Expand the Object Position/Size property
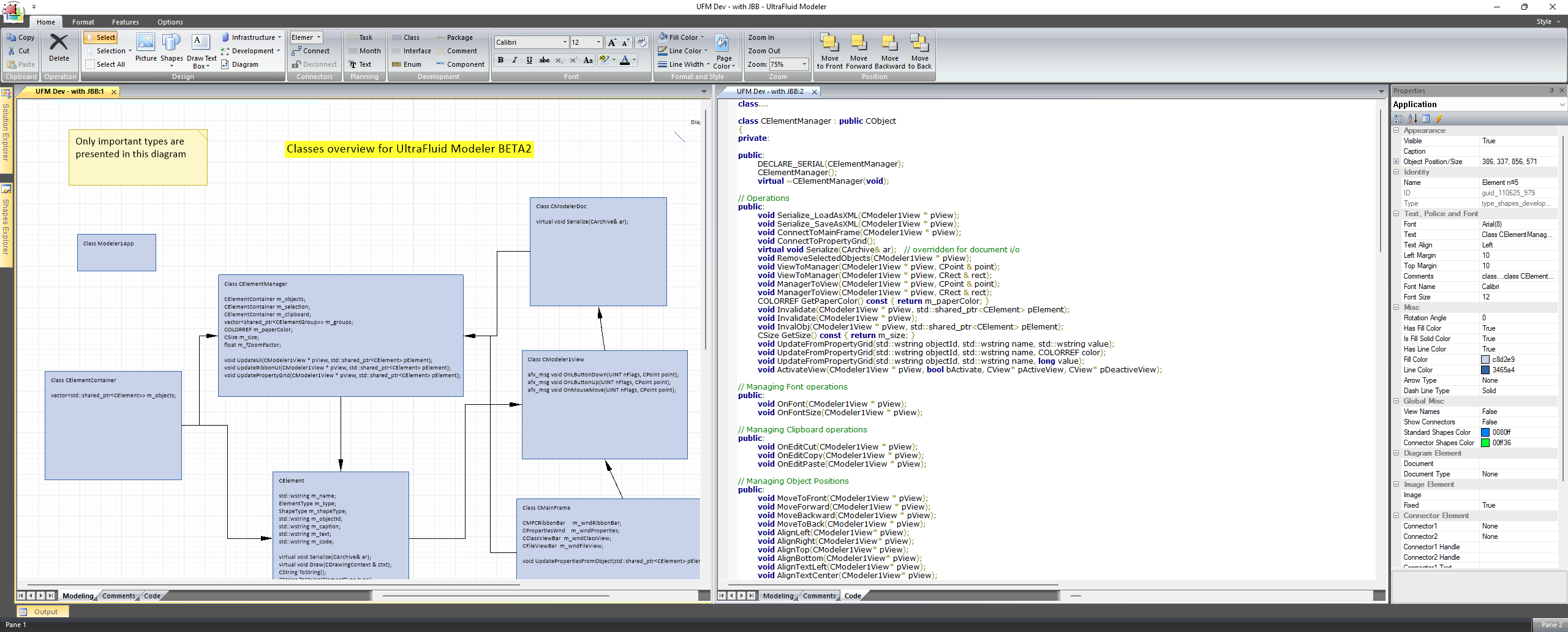The height and width of the screenshot is (632, 1568). 1396,162
